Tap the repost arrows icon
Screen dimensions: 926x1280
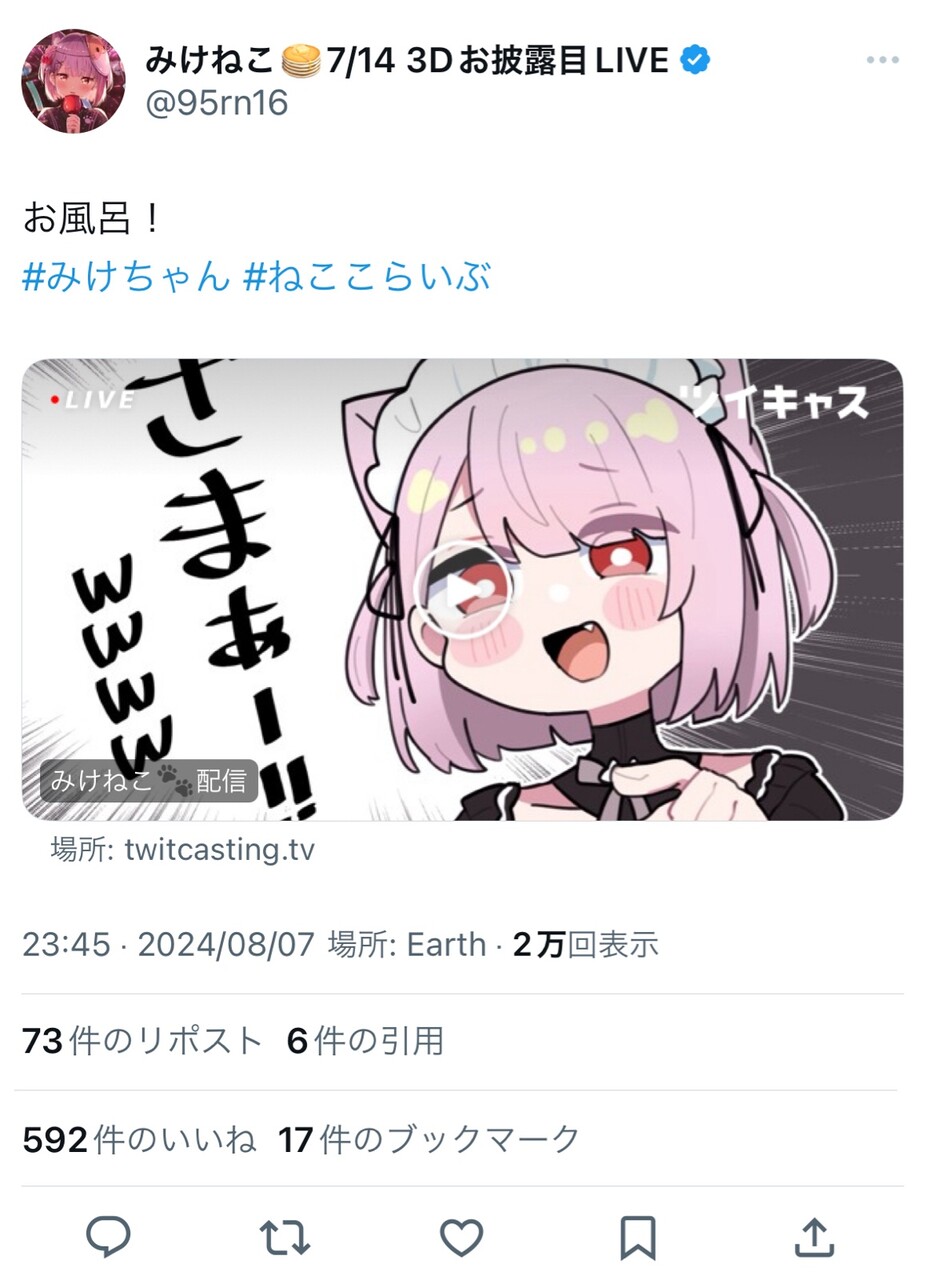point(285,1238)
